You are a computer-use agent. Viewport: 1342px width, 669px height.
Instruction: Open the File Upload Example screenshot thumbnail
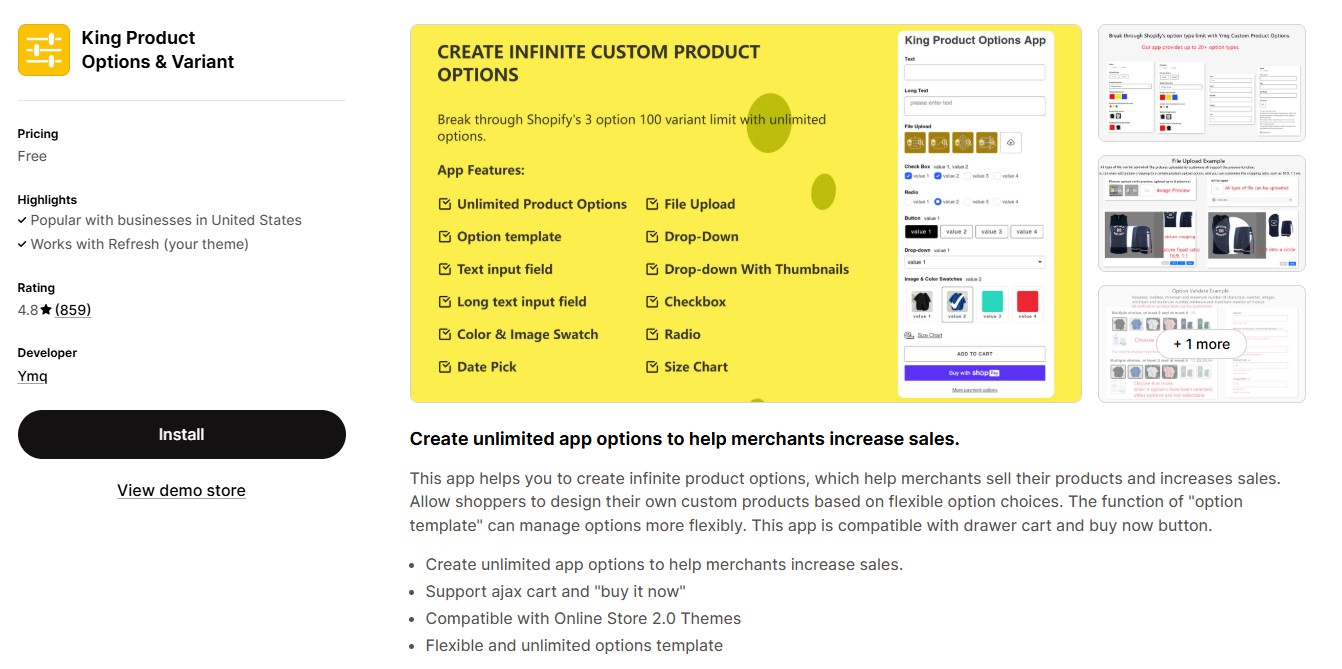coord(1201,213)
